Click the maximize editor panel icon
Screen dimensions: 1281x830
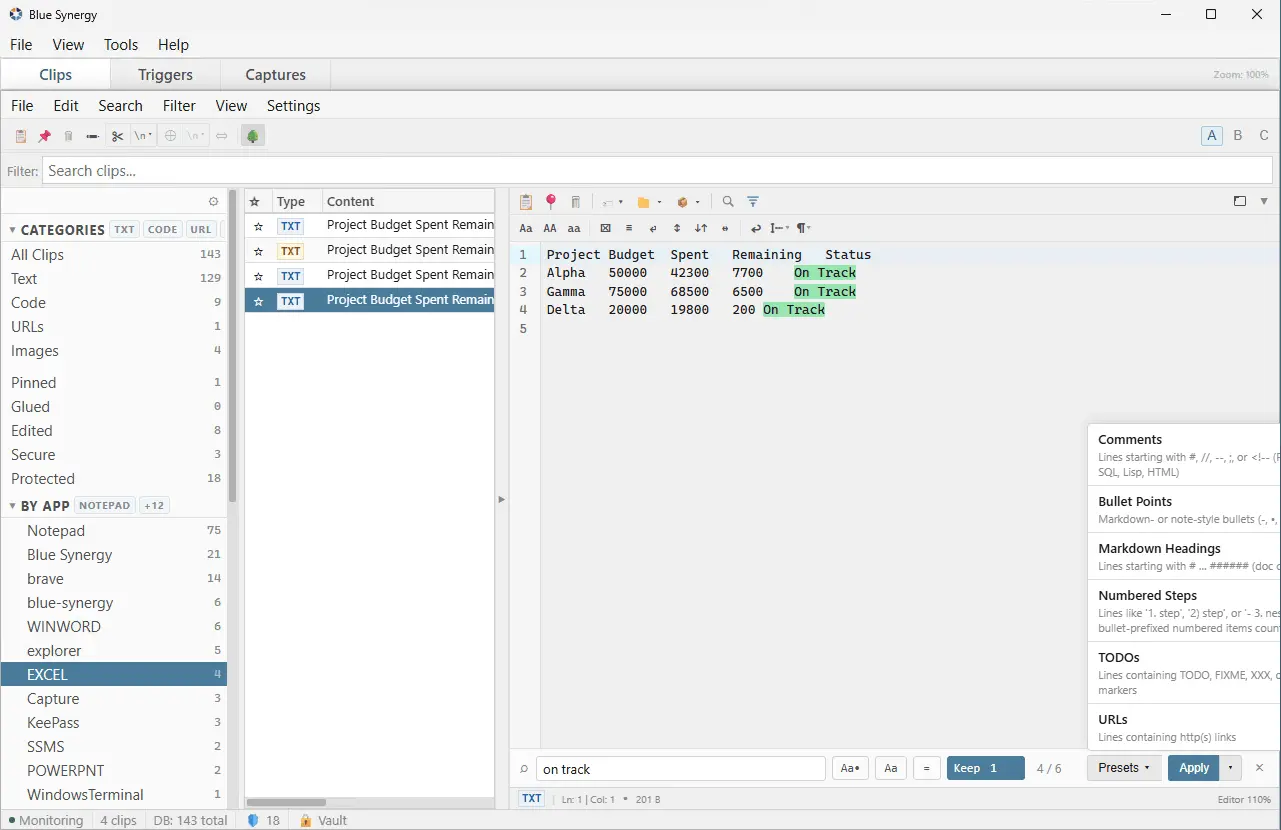coord(1240,201)
